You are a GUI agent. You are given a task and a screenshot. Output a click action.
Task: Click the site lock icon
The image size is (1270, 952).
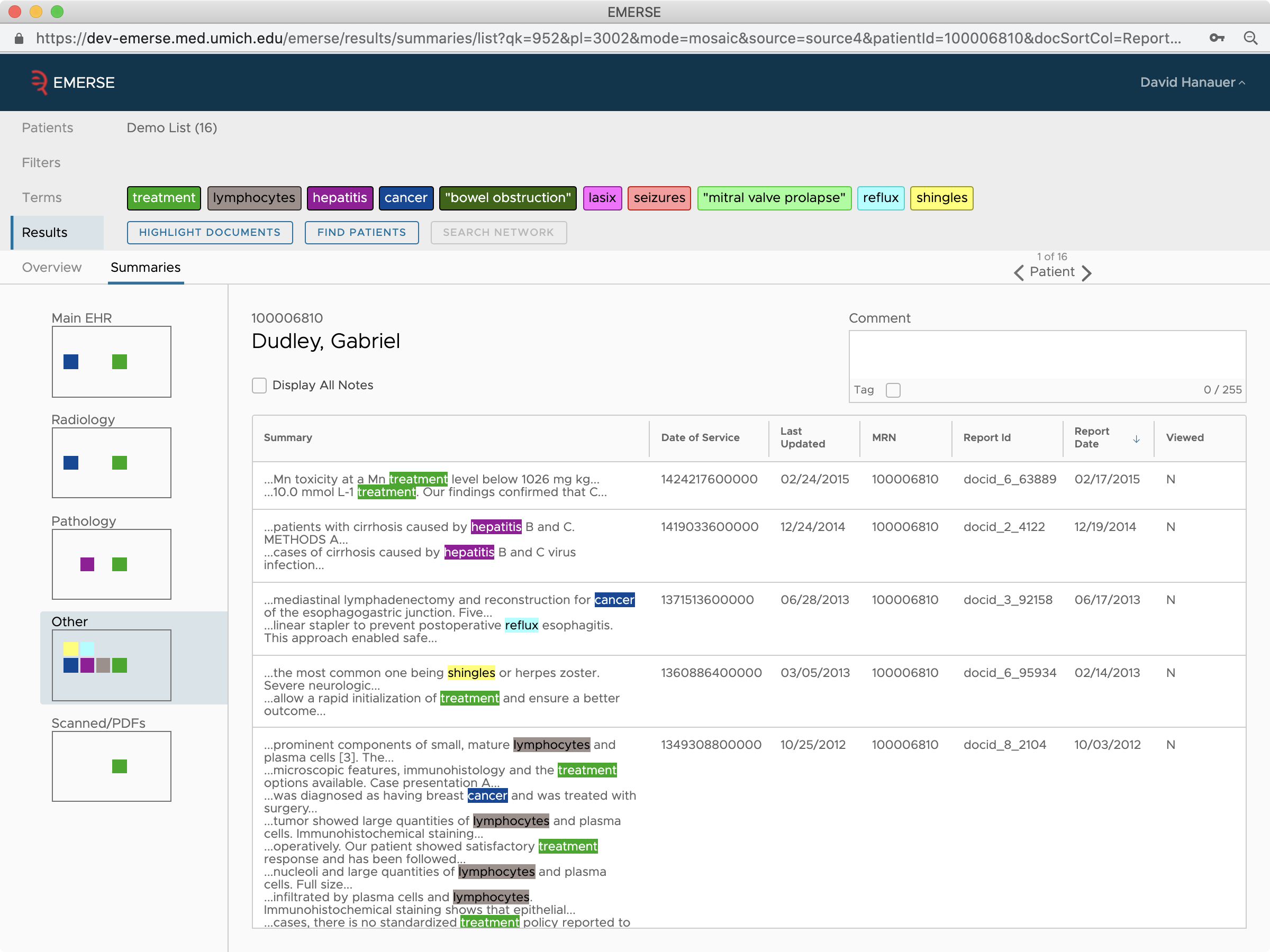tap(19, 38)
